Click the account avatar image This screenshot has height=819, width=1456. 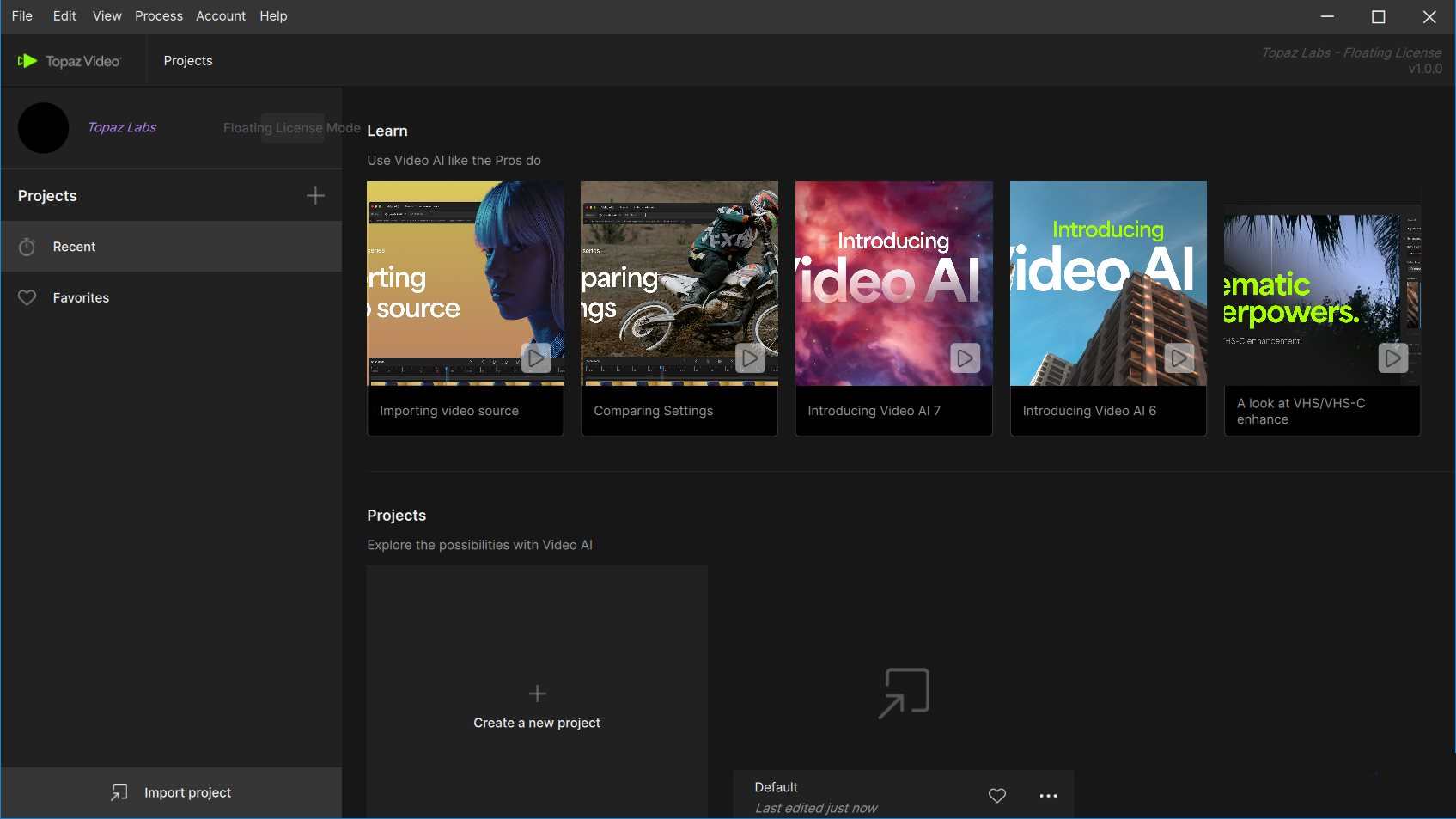(43, 127)
